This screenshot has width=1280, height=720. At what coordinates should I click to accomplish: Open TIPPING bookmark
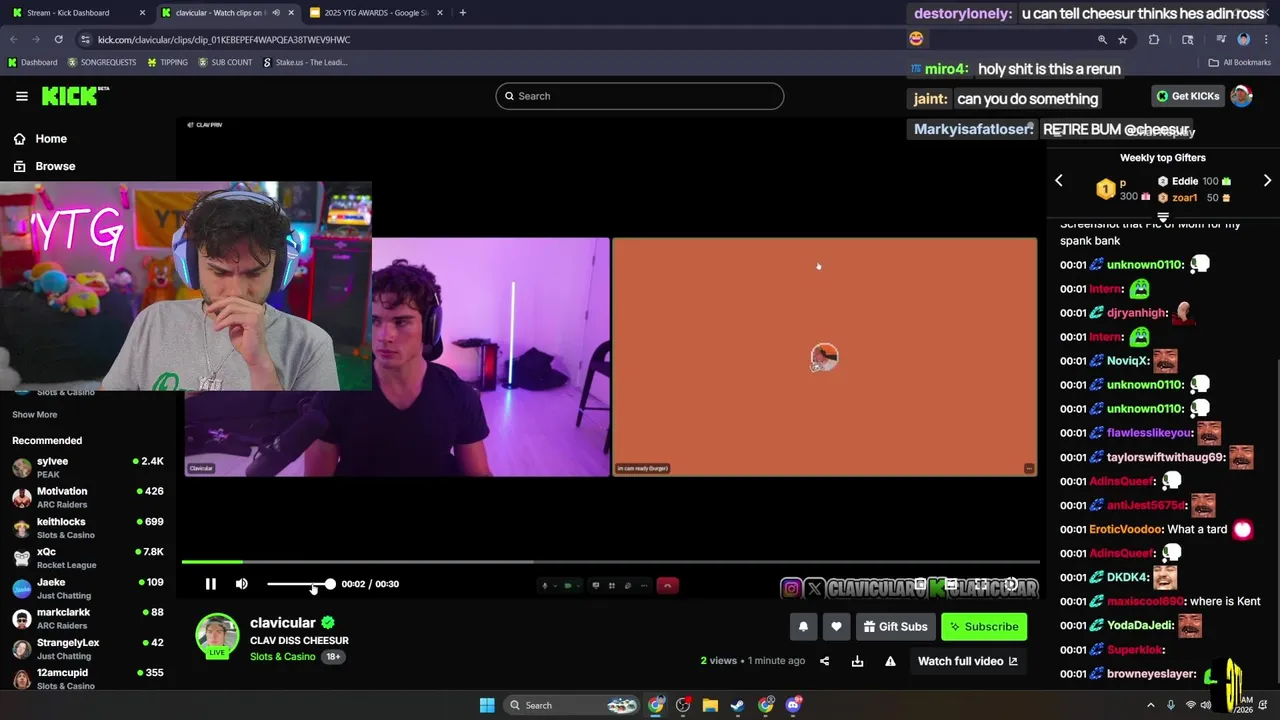point(167,62)
